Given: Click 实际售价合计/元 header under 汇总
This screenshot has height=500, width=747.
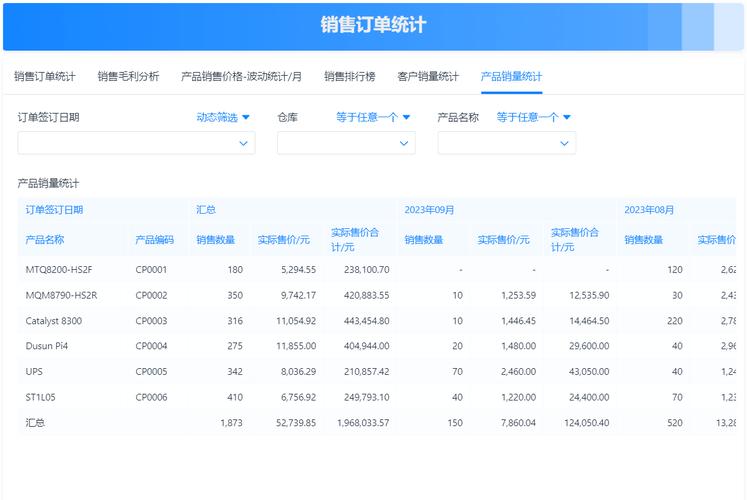Looking at the screenshot, I should coord(355,240).
